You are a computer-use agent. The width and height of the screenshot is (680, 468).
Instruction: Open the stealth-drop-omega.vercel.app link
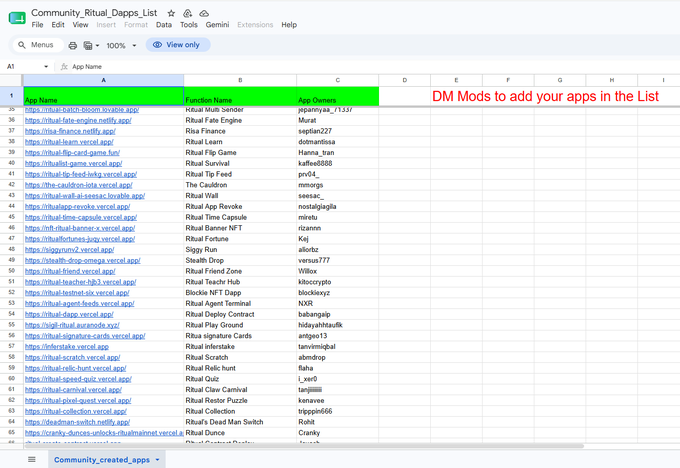pos(82,261)
